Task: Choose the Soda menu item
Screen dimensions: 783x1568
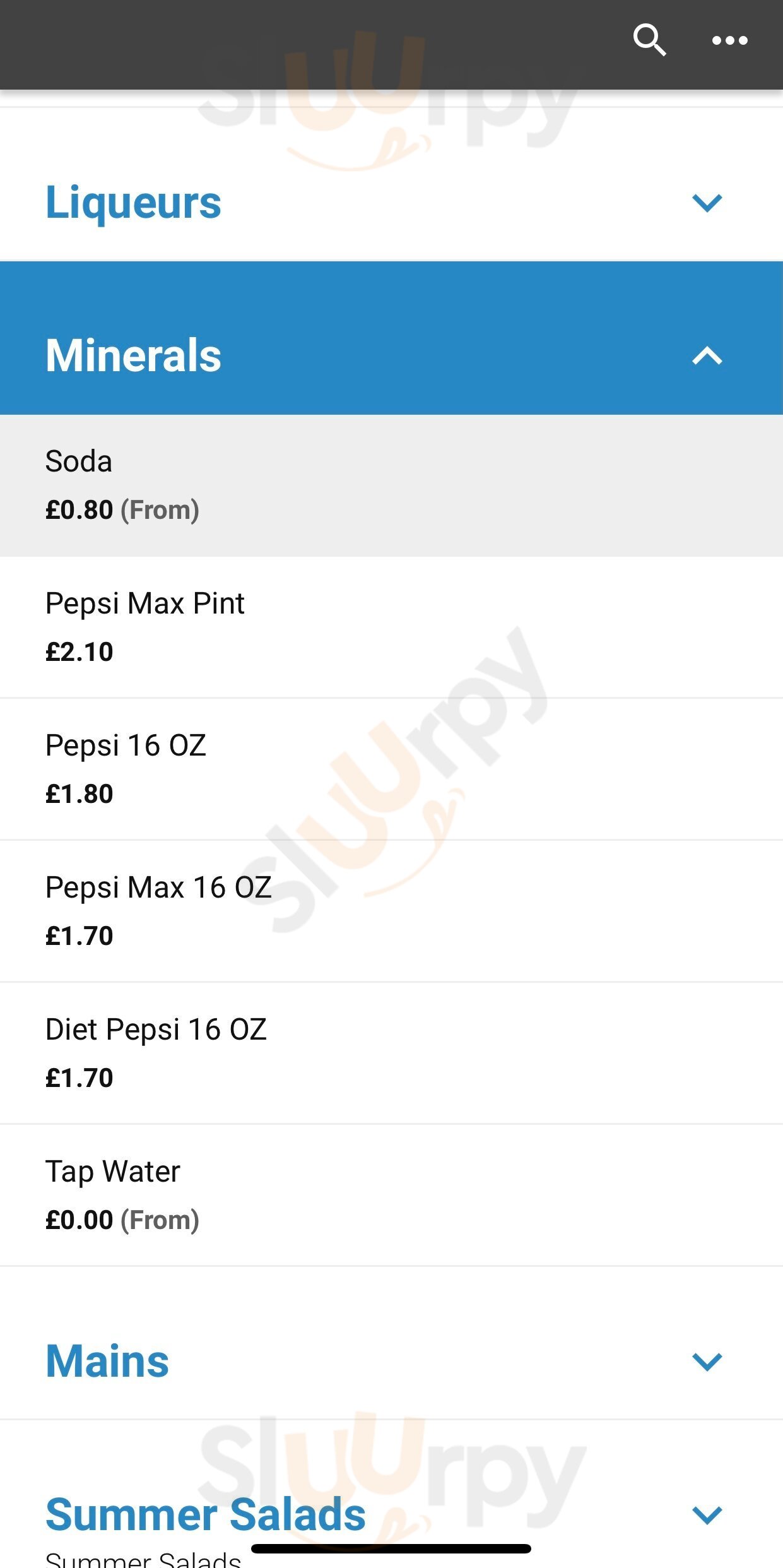Action: tap(79, 461)
